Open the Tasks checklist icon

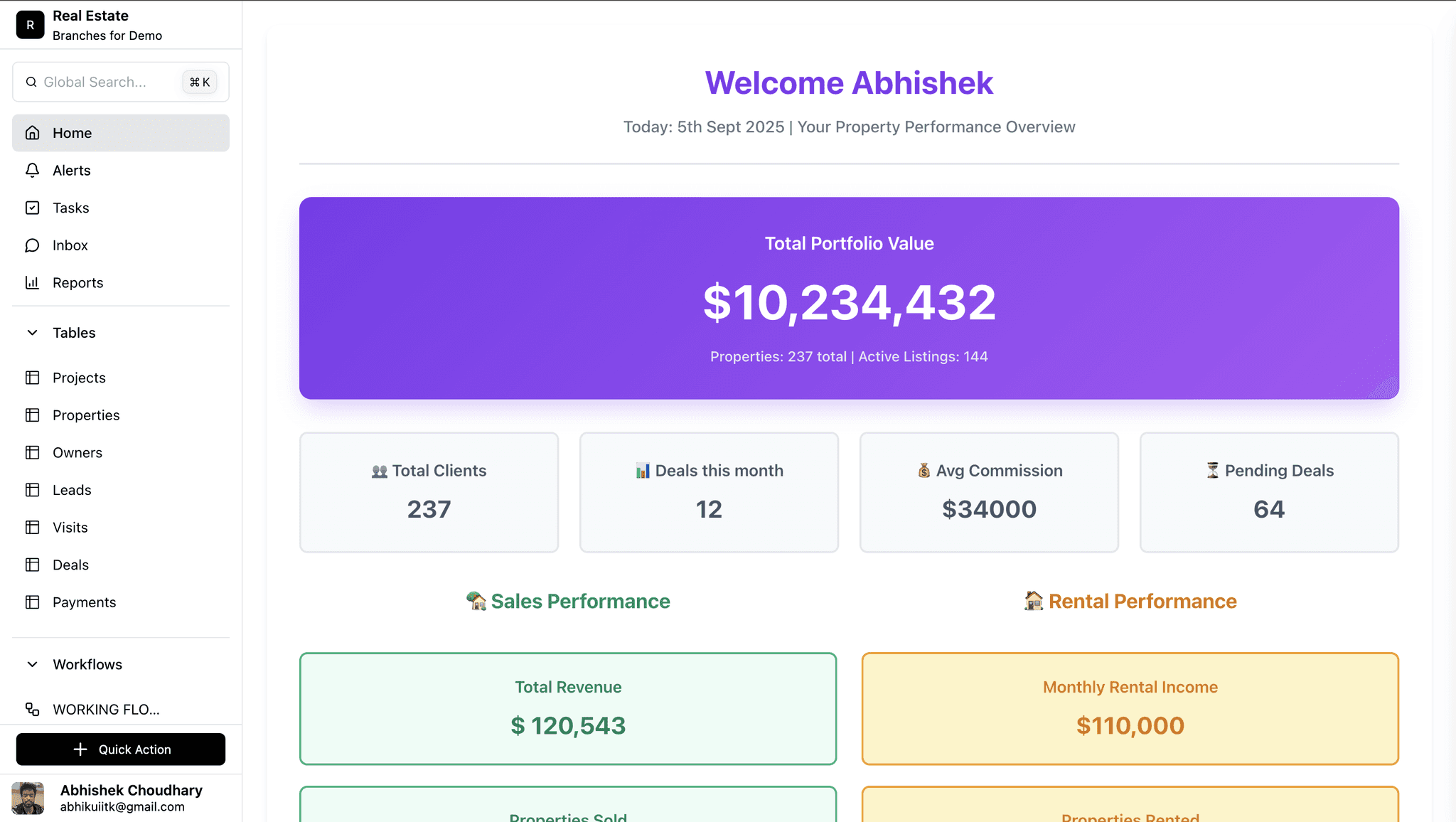tap(32, 208)
